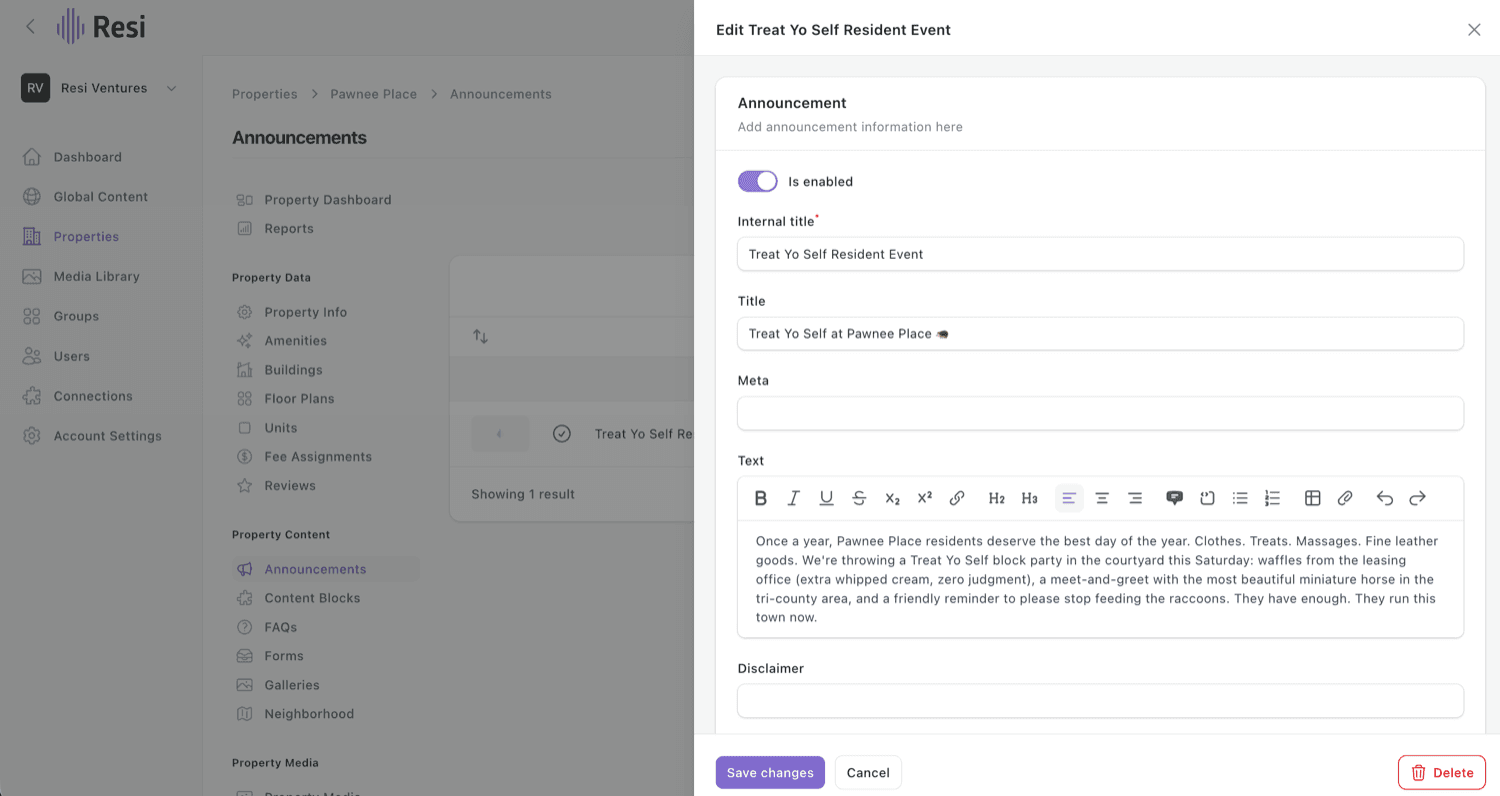Apply strikethrough formatting in editor toolbar

[859, 498]
